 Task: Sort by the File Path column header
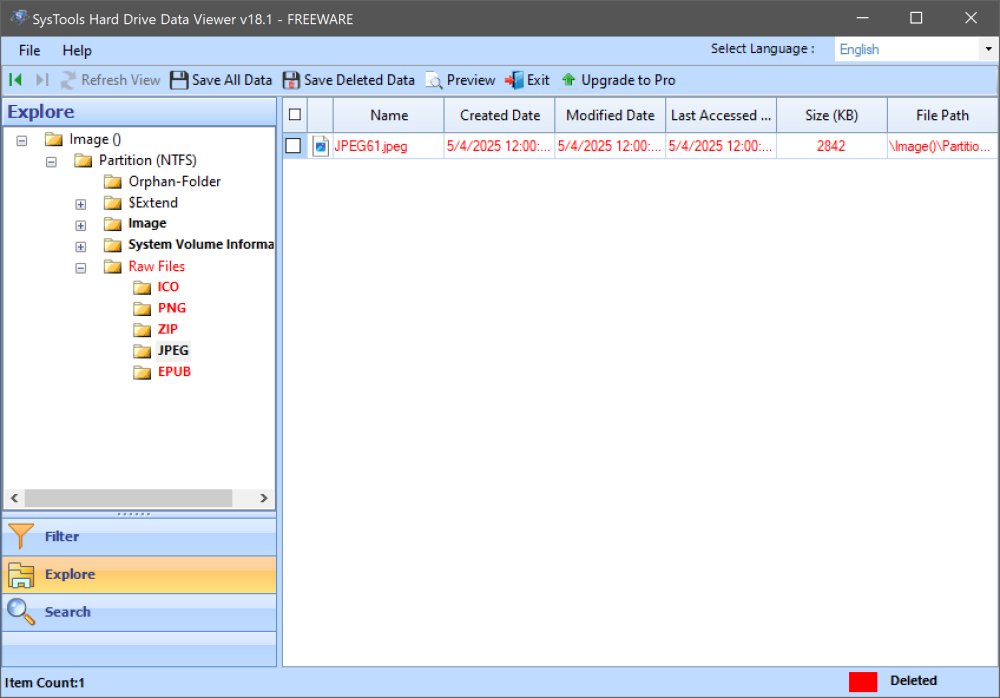[942, 115]
